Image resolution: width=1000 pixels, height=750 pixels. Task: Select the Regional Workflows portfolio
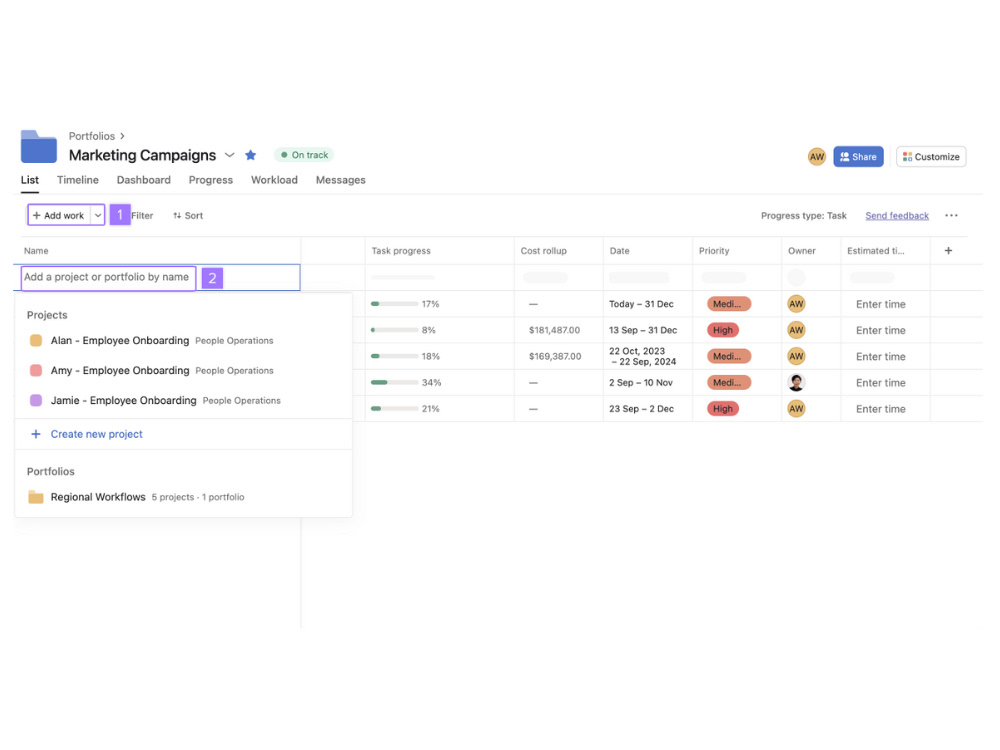(183, 497)
